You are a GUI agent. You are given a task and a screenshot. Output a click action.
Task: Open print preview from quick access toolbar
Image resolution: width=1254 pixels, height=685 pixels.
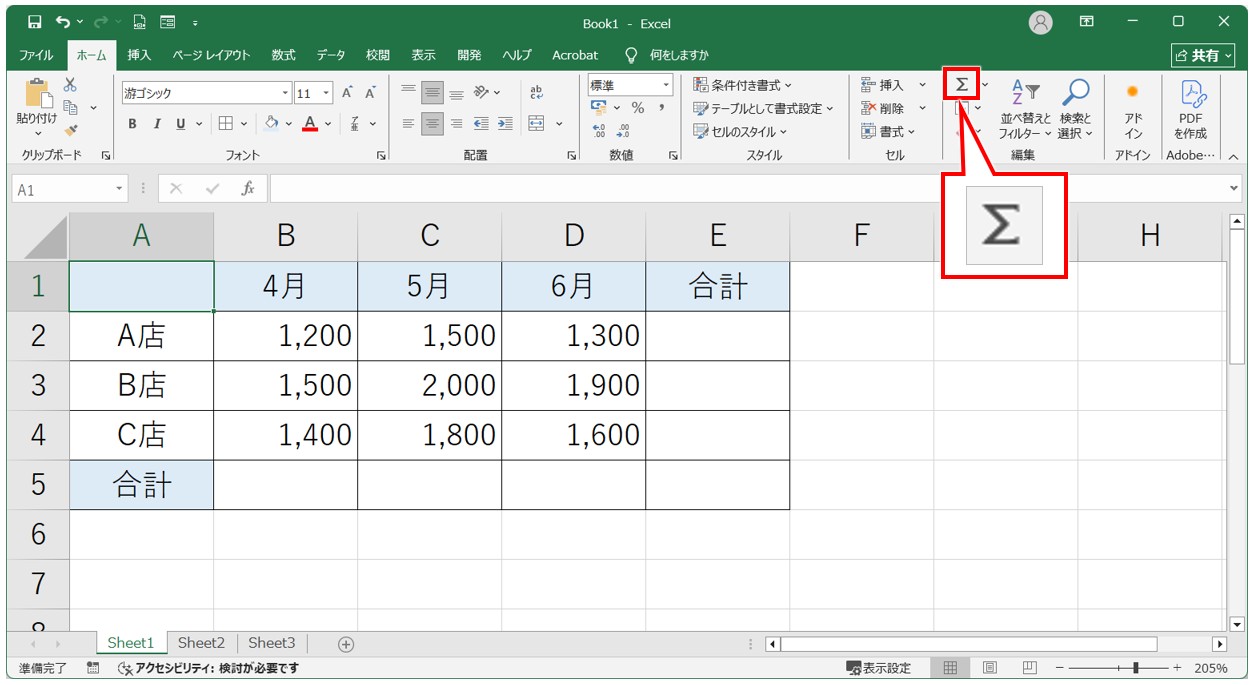tap(139, 22)
